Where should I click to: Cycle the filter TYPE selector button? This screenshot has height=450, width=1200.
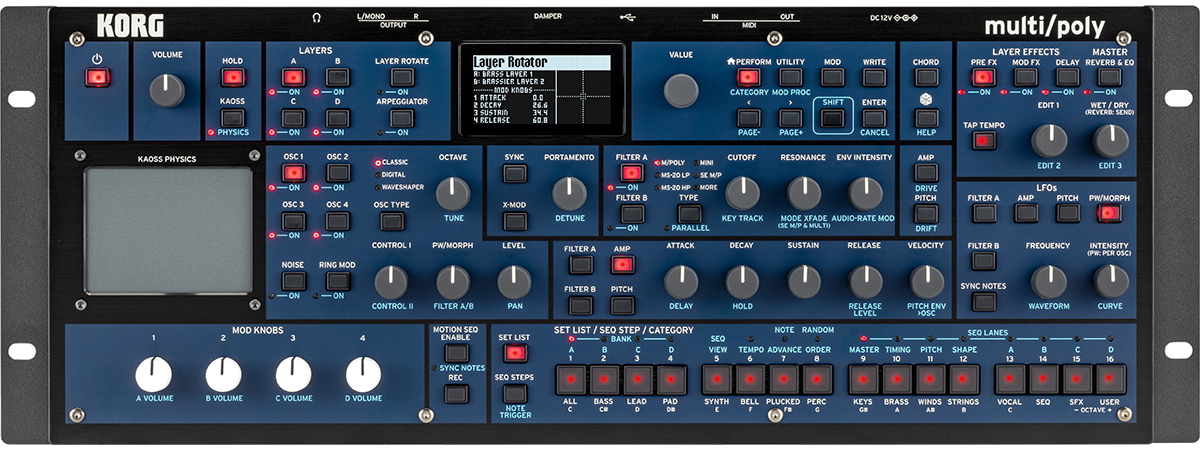689,213
